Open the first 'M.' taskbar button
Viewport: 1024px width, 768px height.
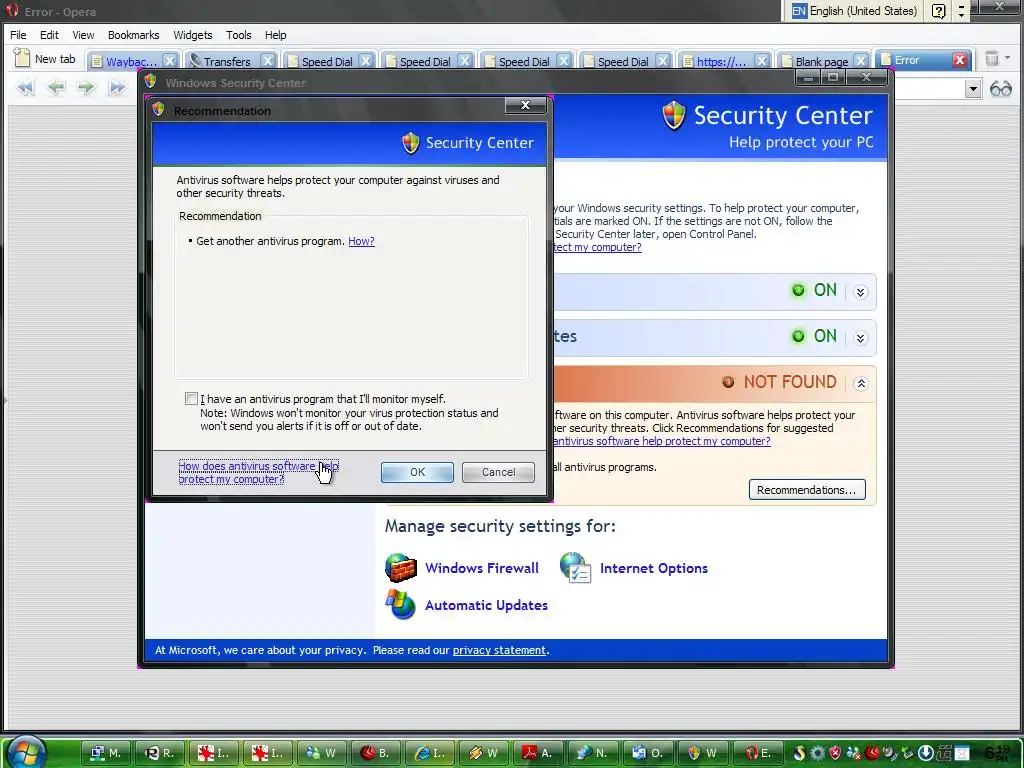pos(106,752)
